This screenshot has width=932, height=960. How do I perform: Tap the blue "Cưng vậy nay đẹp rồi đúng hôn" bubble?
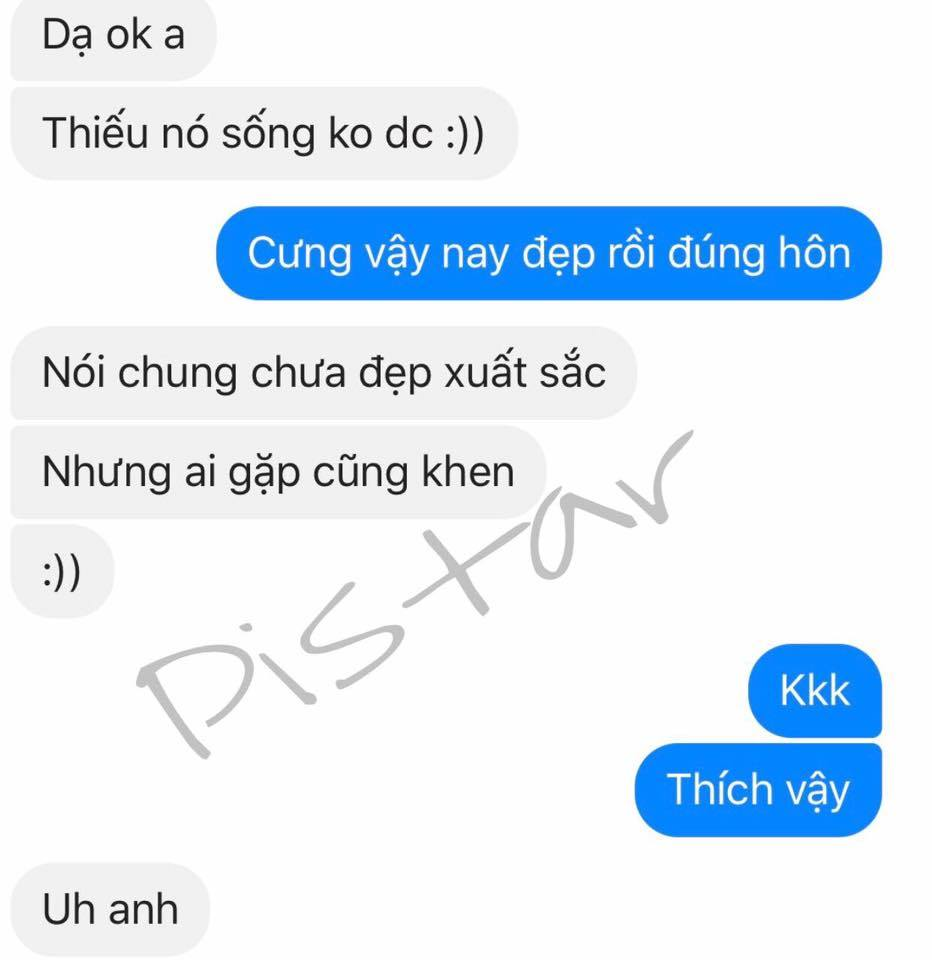tap(549, 253)
